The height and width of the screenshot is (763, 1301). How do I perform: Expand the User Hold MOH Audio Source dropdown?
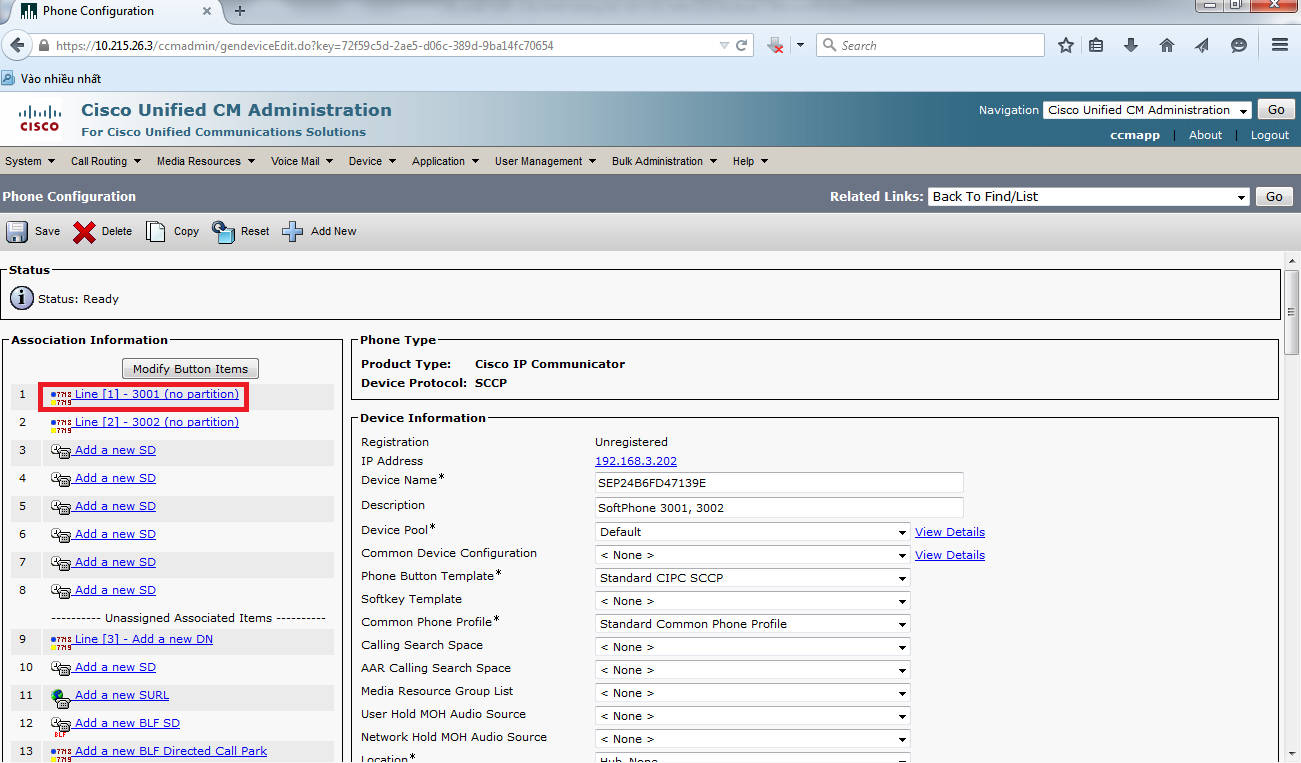(753, 716)
